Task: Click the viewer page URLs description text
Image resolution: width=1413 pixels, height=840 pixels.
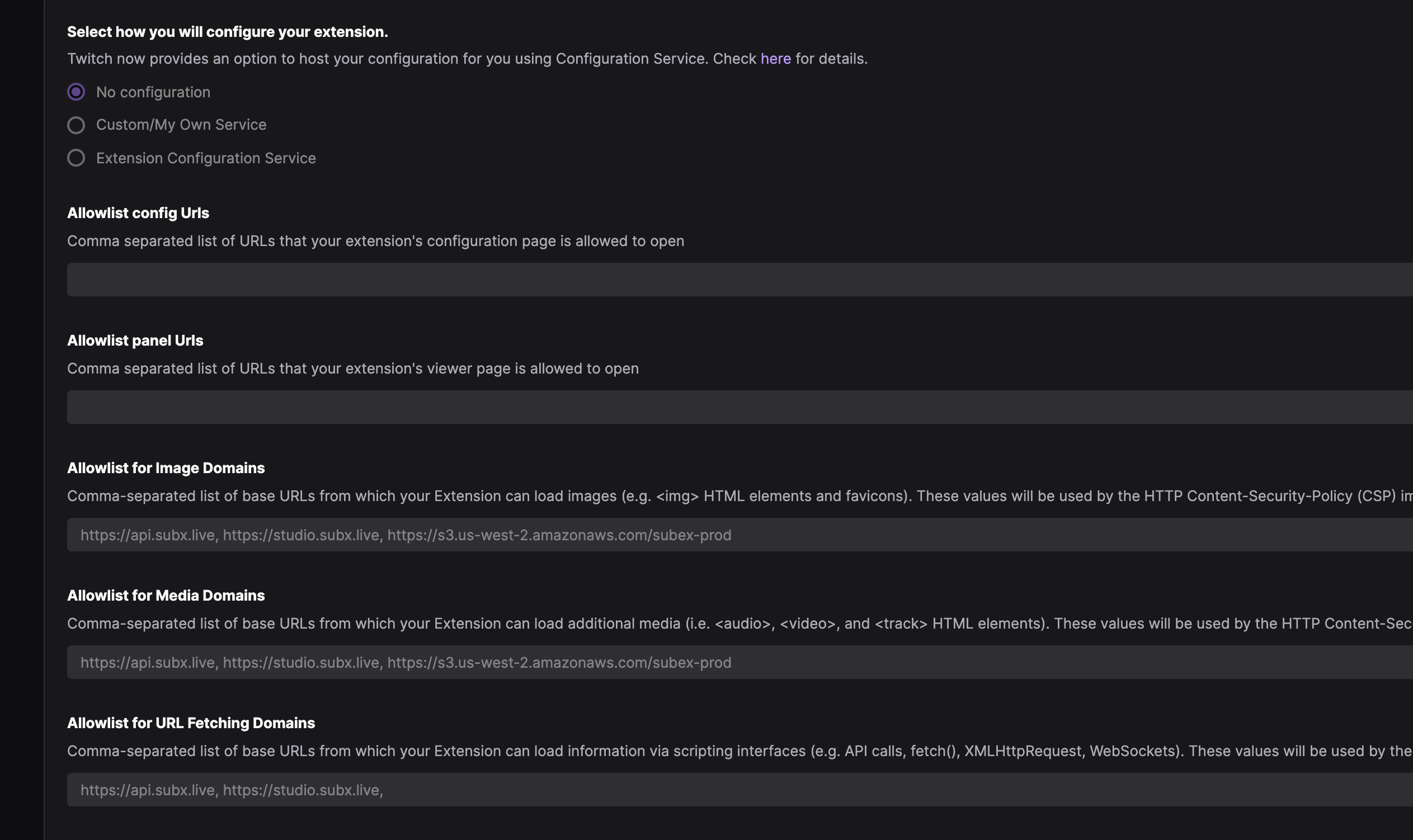Action: pos(352,368)
